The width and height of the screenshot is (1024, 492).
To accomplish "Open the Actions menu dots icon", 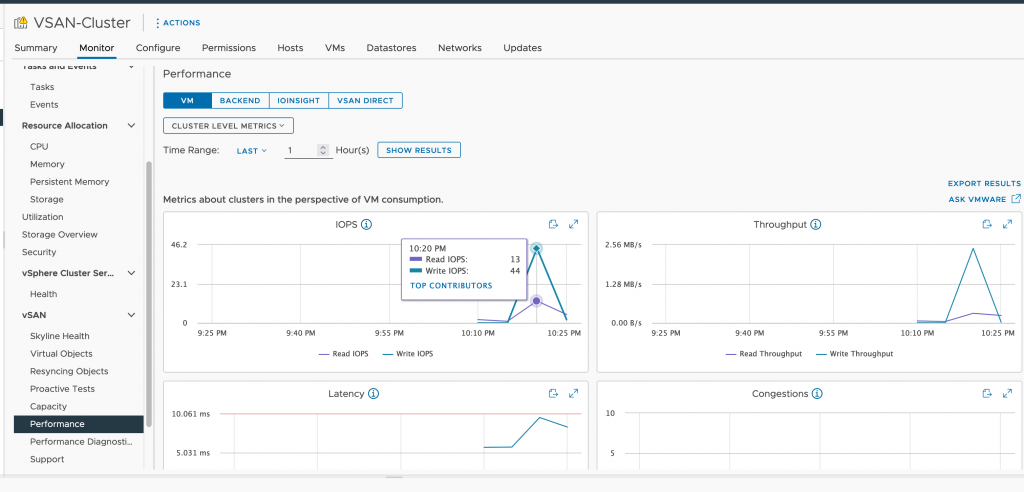I will pos(157,23).
